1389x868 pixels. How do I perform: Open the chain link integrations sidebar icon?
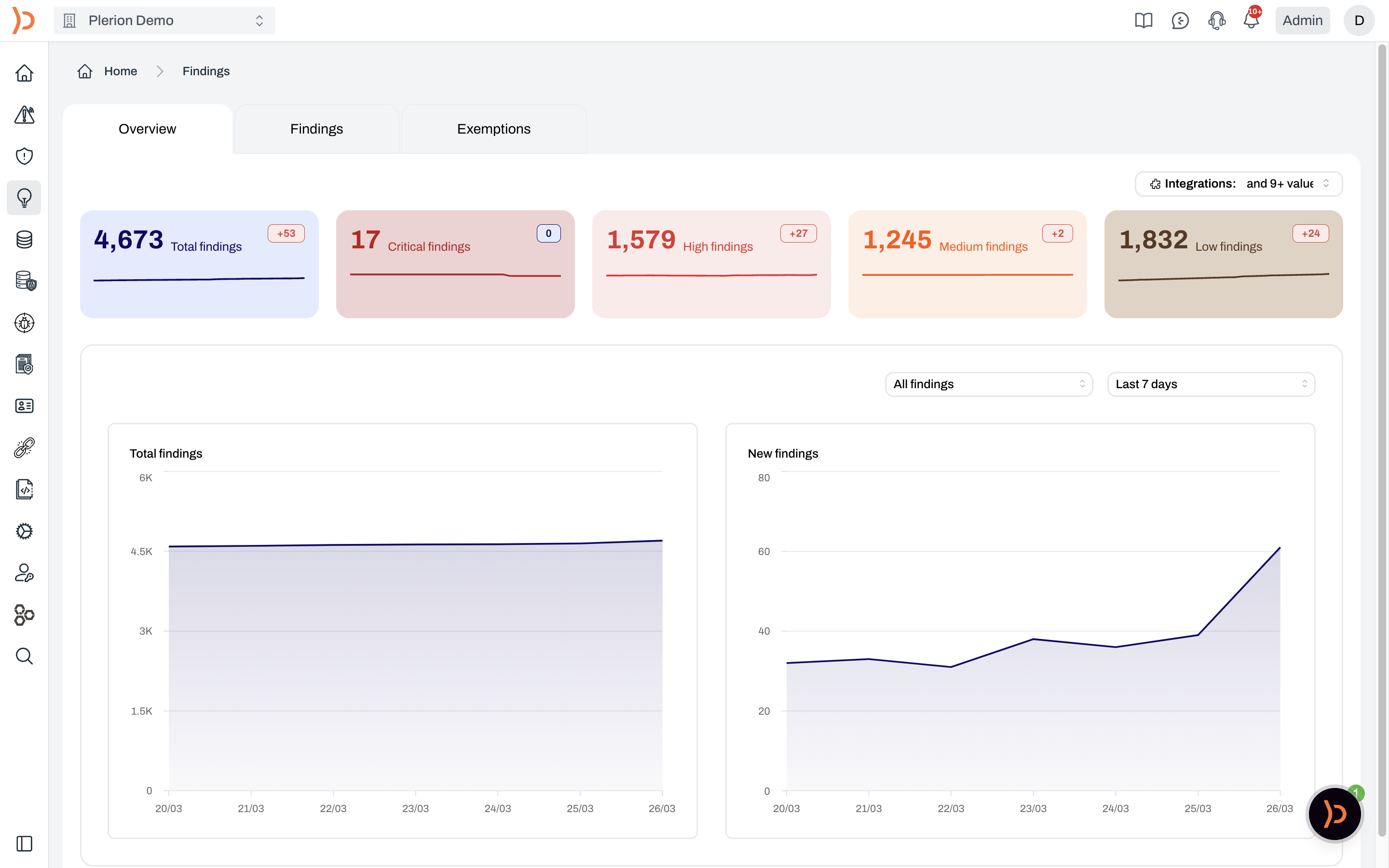tap(24, 448)
